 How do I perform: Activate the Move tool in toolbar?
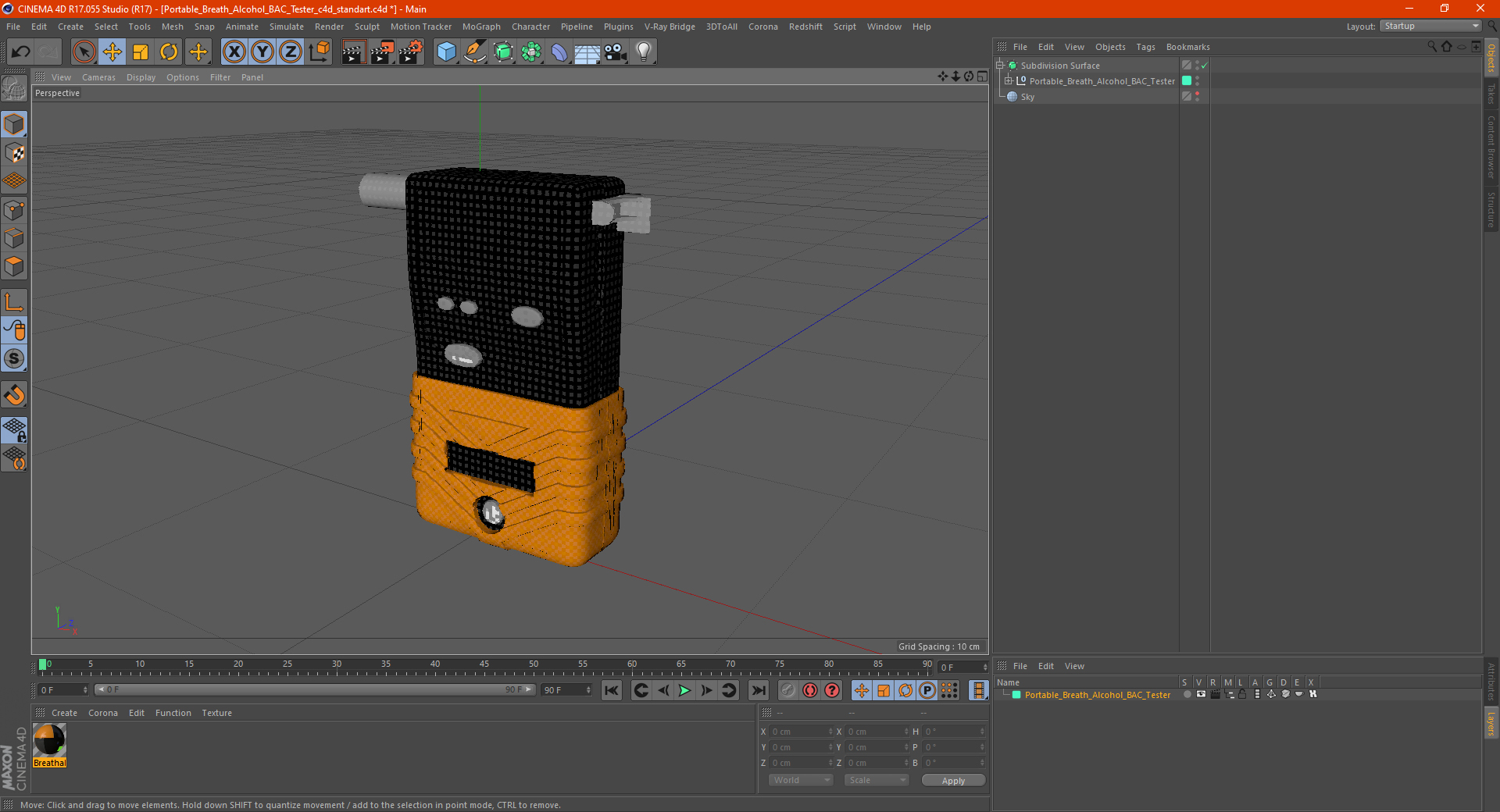tap(112, 52)
